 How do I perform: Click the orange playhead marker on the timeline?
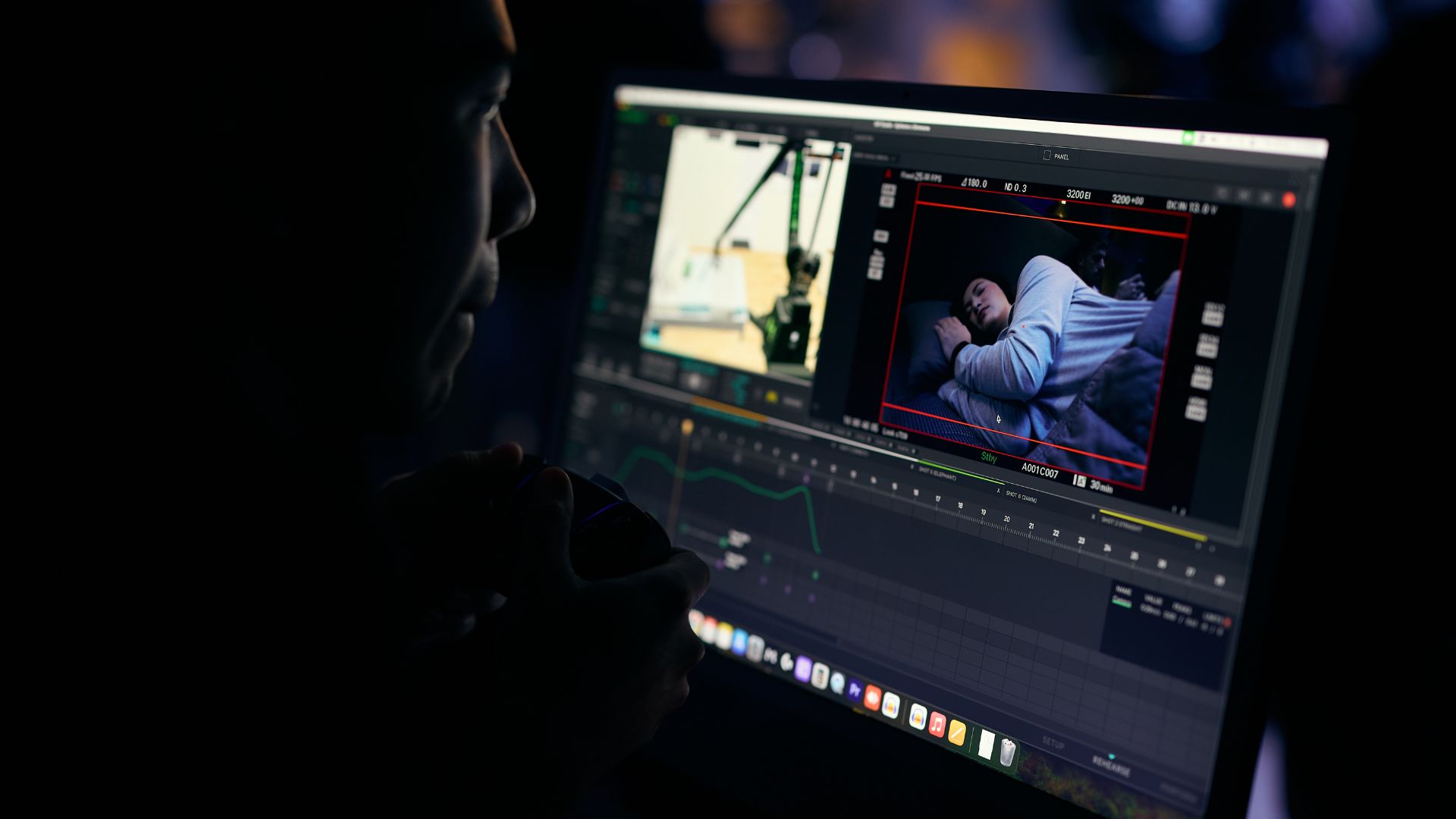(x=687, y=427)
